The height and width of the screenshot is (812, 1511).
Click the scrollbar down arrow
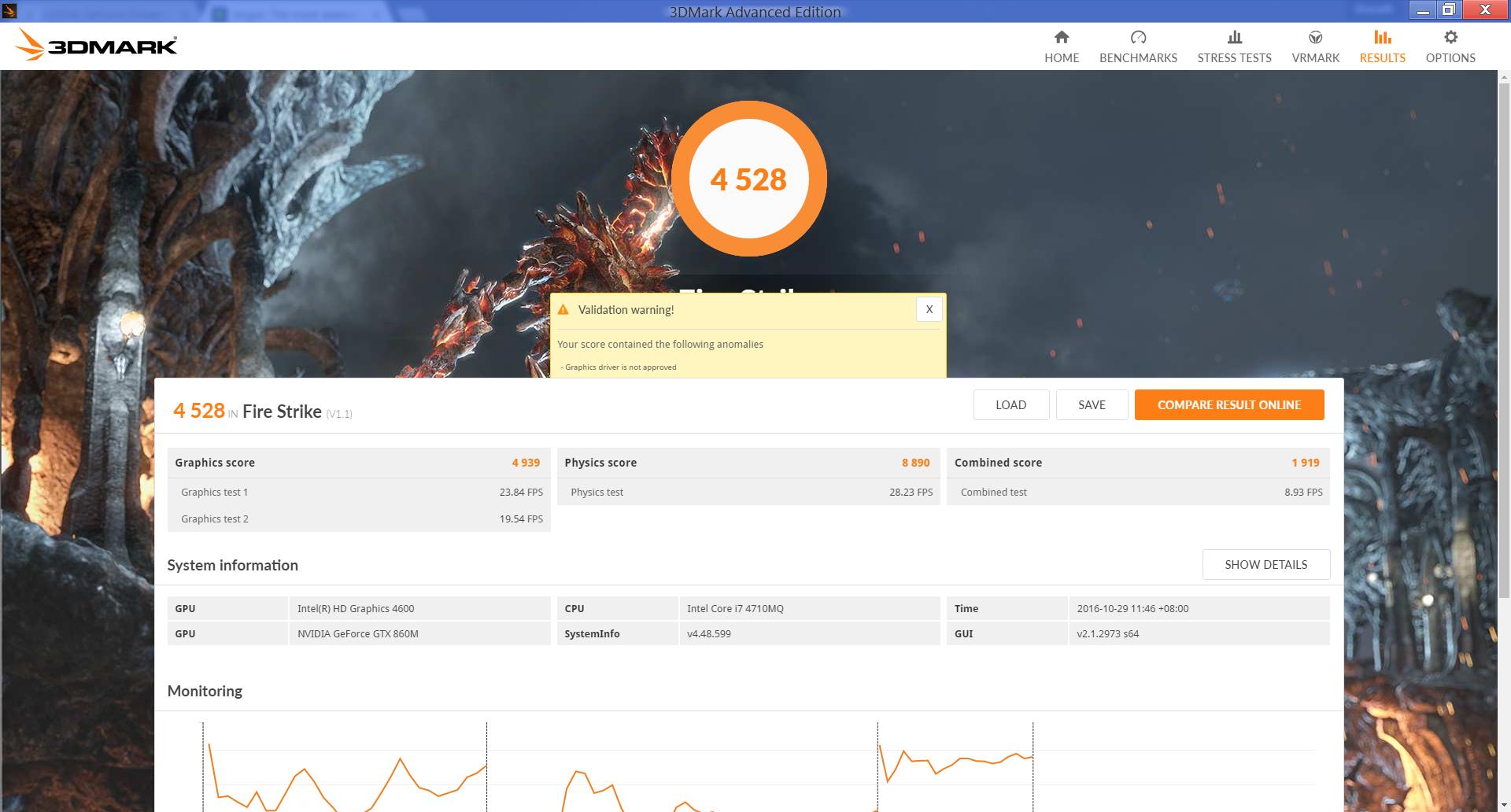[1504, 806]
